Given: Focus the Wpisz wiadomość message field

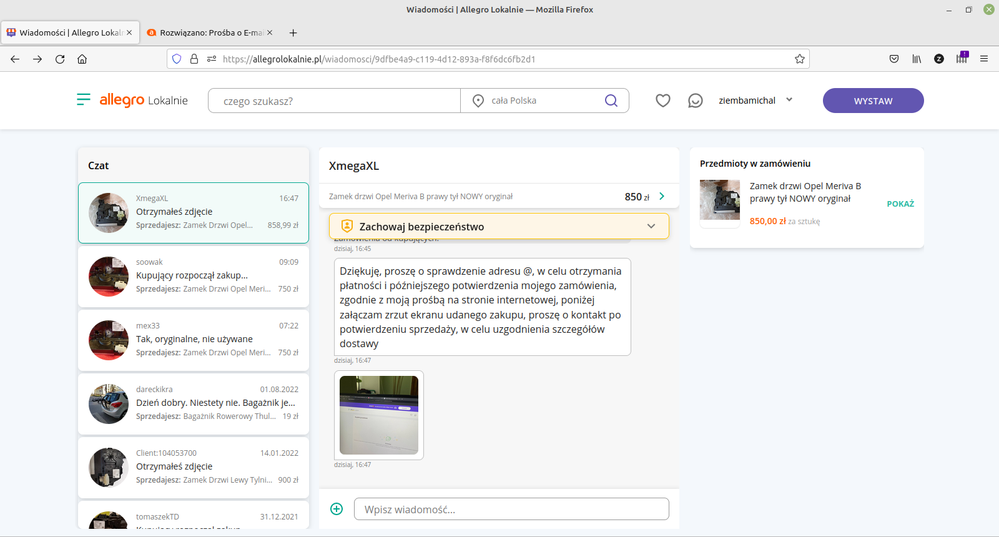Looking at the screenshot, I should coord(512,509).
